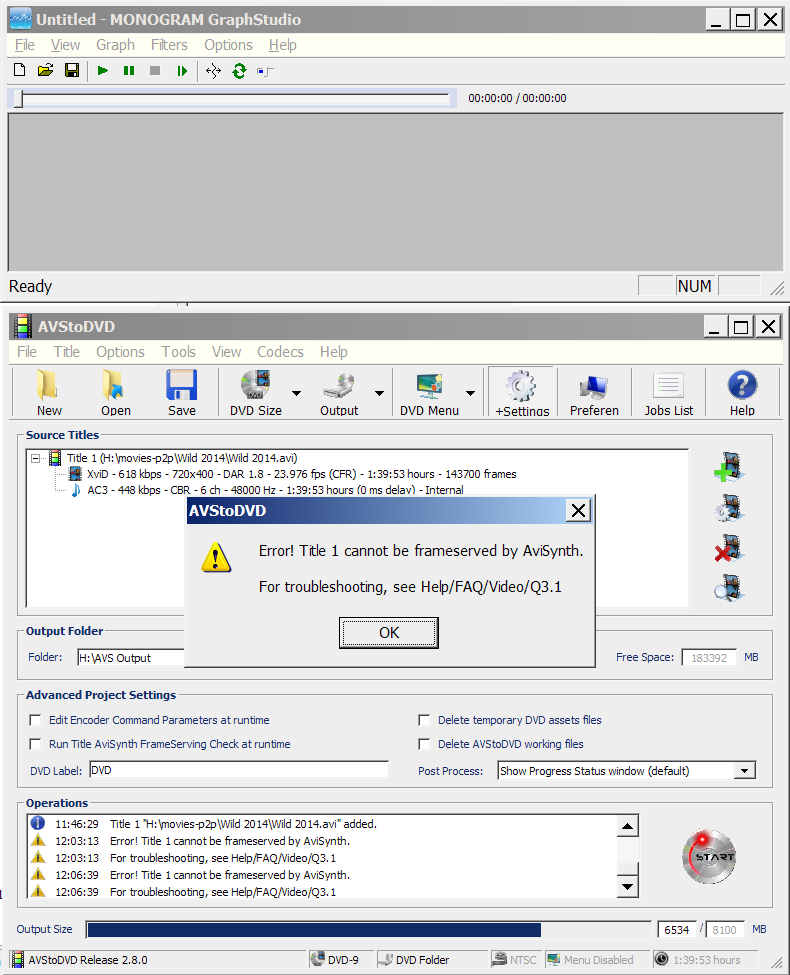Enable Delete temporary DVD assets files
Viewport: 790px width, 975px height.
(x=424, y=720)
